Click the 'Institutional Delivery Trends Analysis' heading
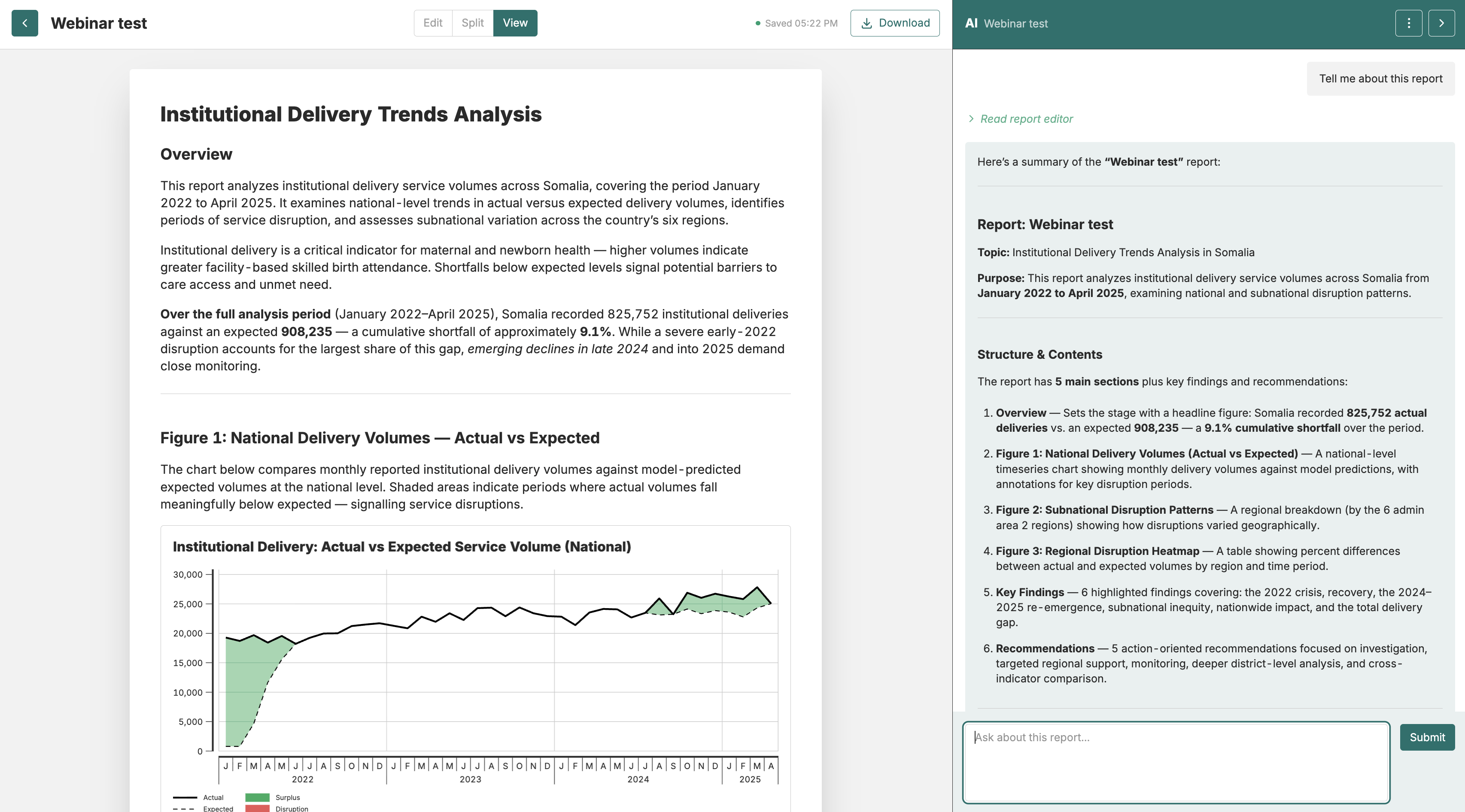1465x812 pixels. click(351, 114)
